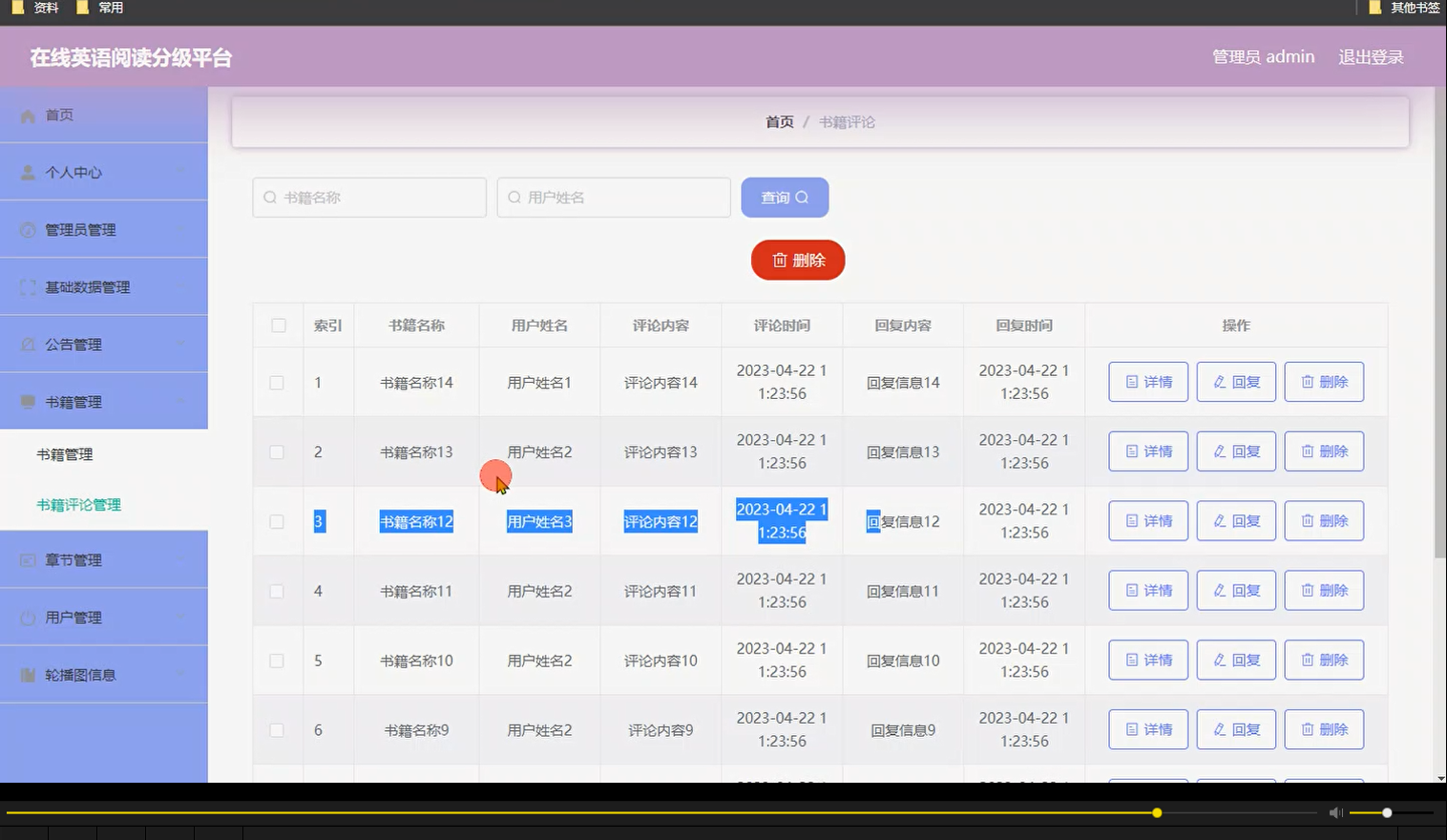Click cell 评论内容14

pyautogui.click(x=661, y=383)
